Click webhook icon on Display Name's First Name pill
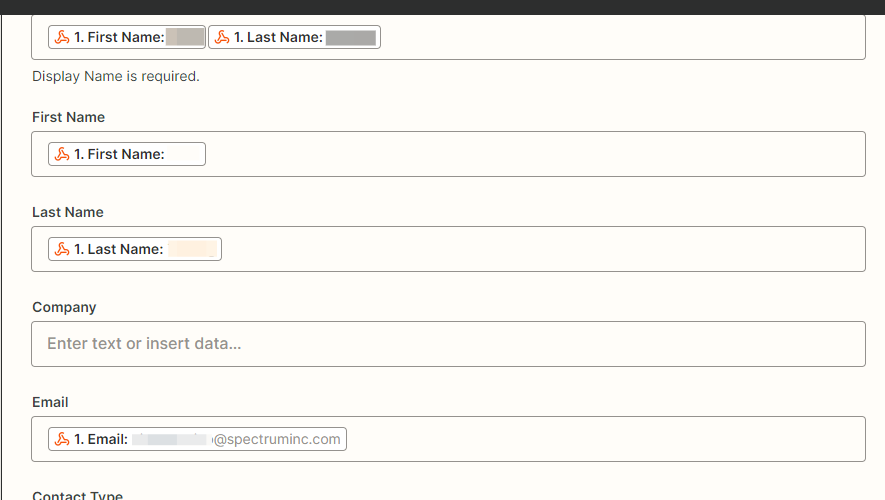The height and width of the screenshot is (500, 885). 62,38
